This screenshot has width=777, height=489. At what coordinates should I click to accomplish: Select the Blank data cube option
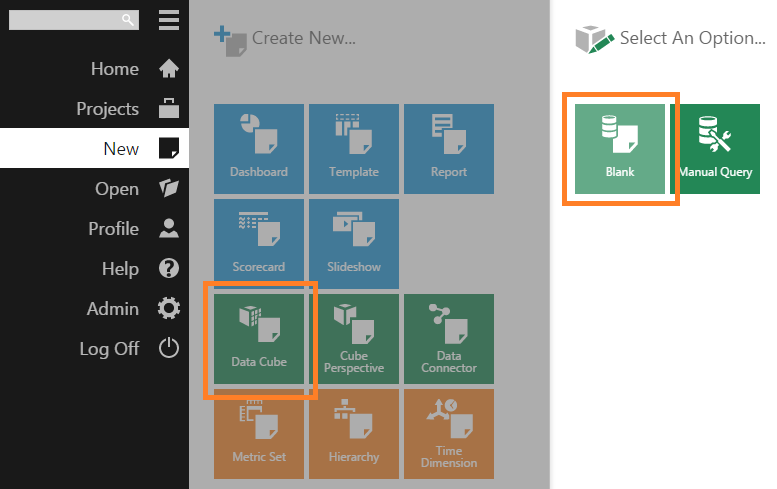click(x=620, y=148)
